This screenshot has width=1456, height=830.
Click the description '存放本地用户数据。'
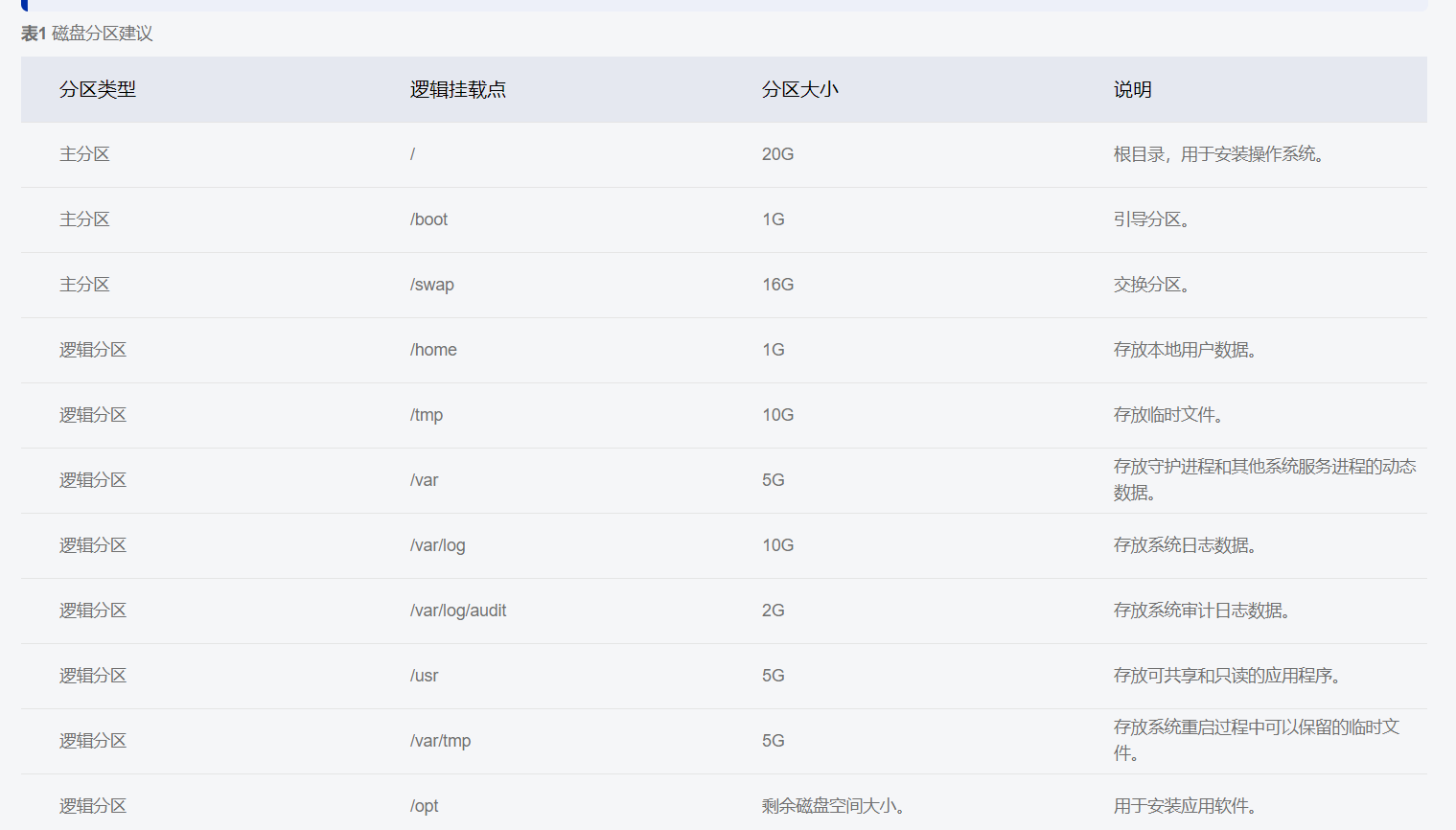1186,350
